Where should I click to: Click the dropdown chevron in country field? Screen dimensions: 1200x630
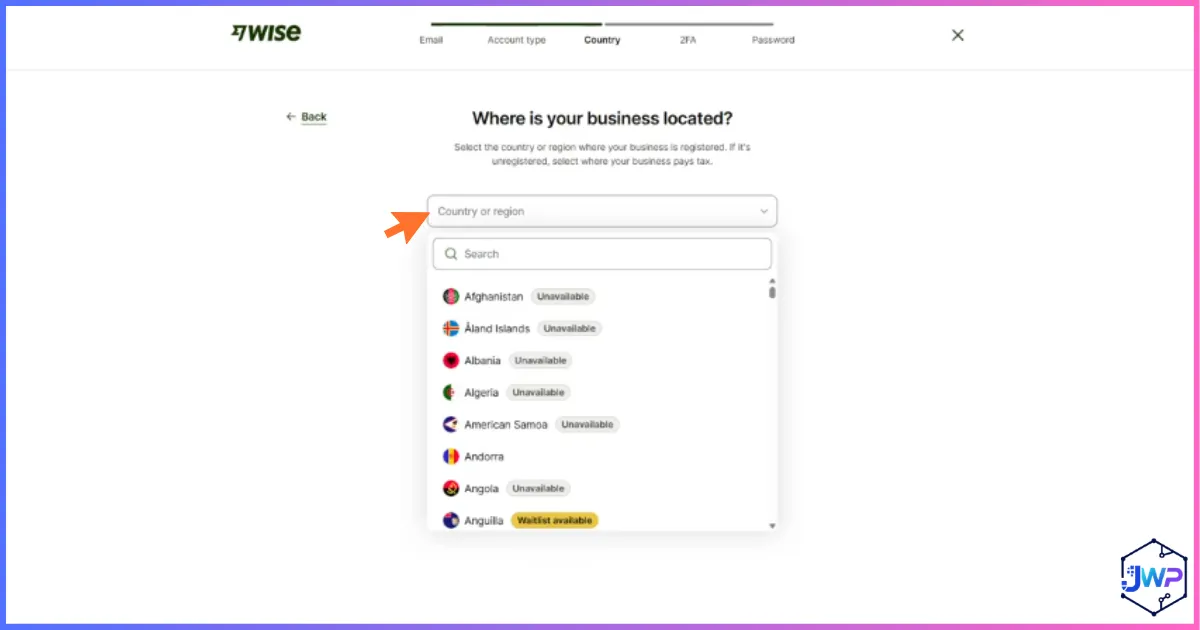[x=763, y=211]
